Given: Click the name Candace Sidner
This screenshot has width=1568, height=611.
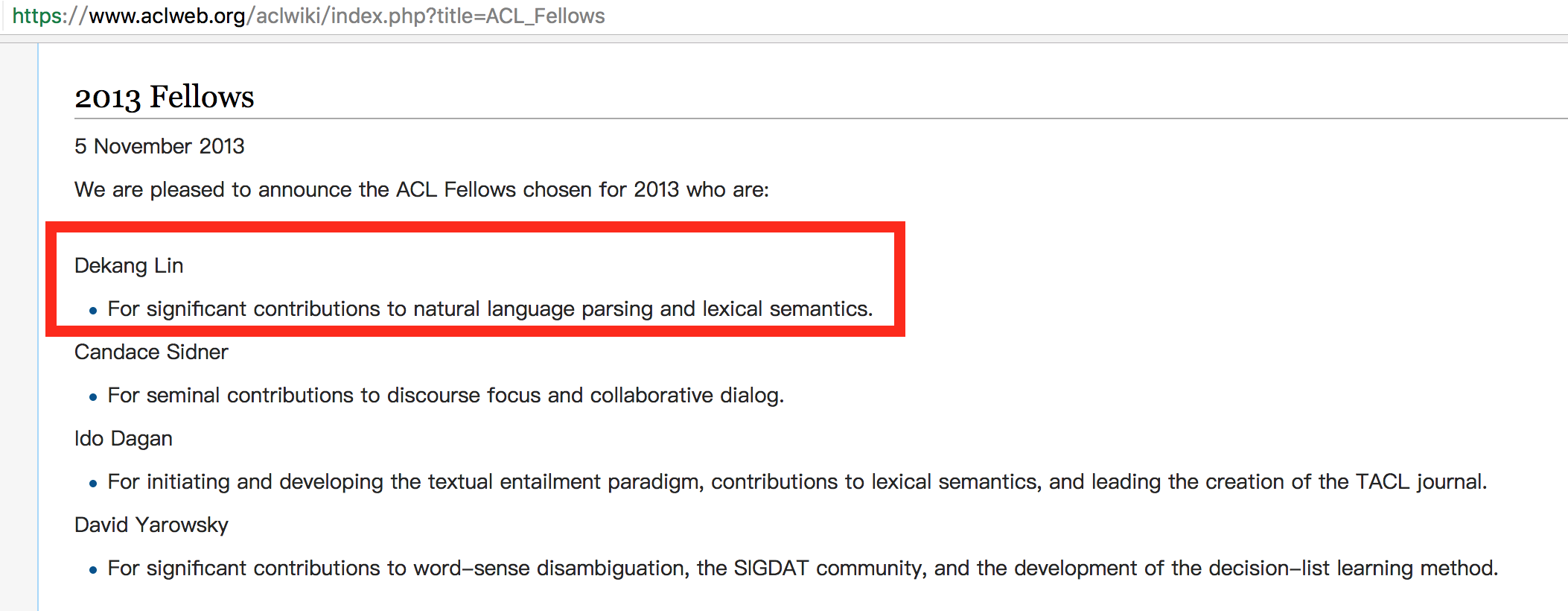Looking at the screenshot, I should point(151,352).
